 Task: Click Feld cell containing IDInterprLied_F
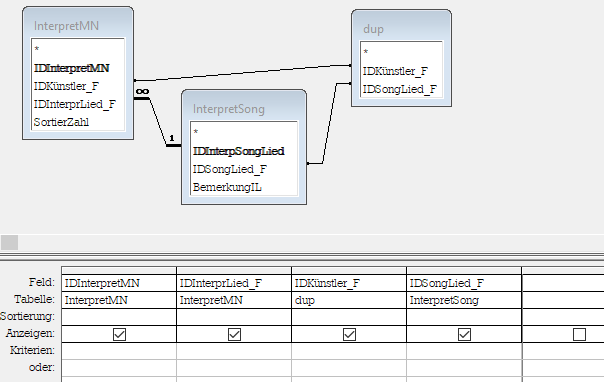coord(234,283)
